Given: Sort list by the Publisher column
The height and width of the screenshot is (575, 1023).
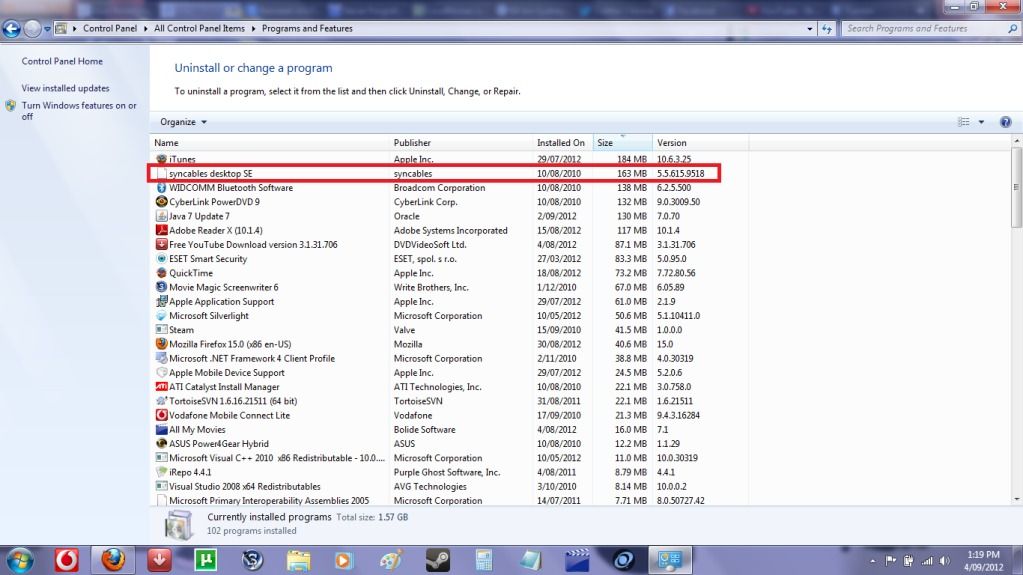Looking at the screenshot, I should pyautogui.click(x=461, y=142).
